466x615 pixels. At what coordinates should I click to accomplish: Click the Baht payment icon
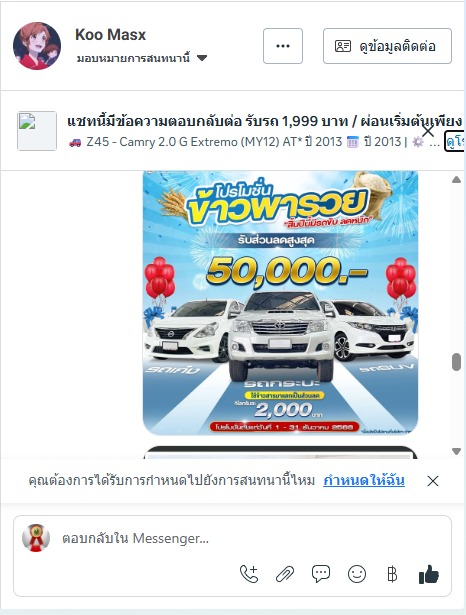[392, 574]
